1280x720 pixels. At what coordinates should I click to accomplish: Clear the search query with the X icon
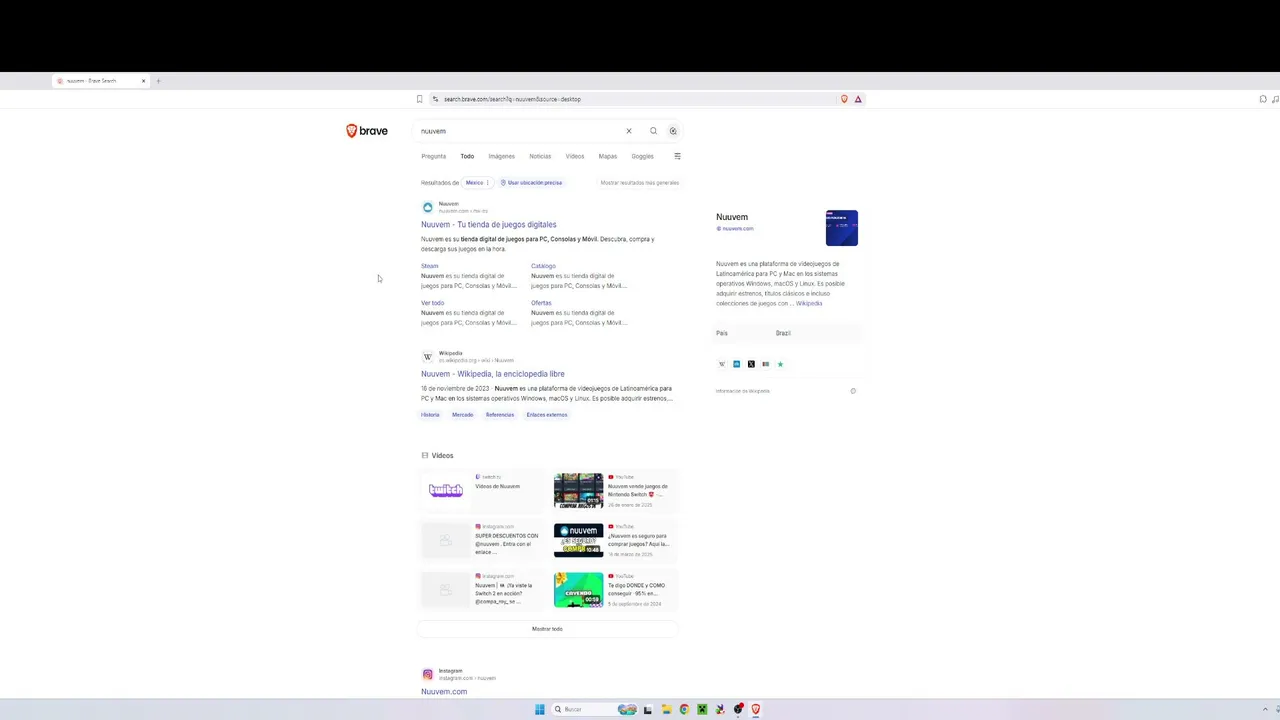point(629,131)
